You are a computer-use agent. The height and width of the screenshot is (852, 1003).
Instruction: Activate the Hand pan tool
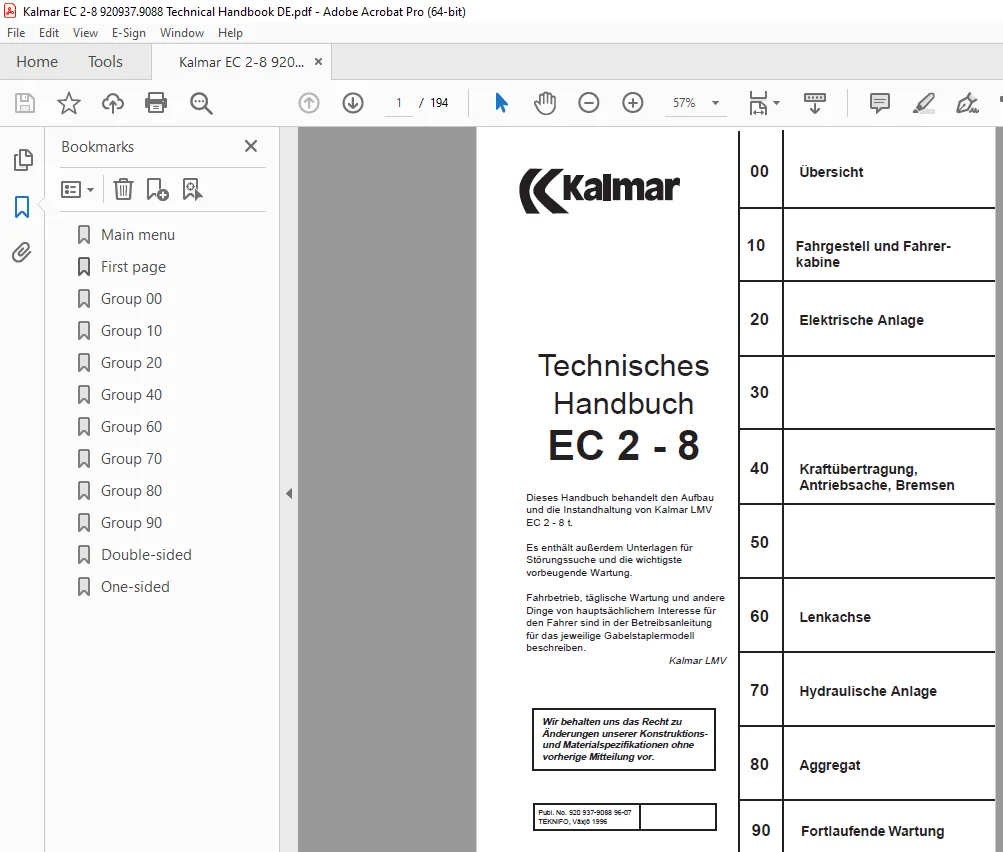545,103
